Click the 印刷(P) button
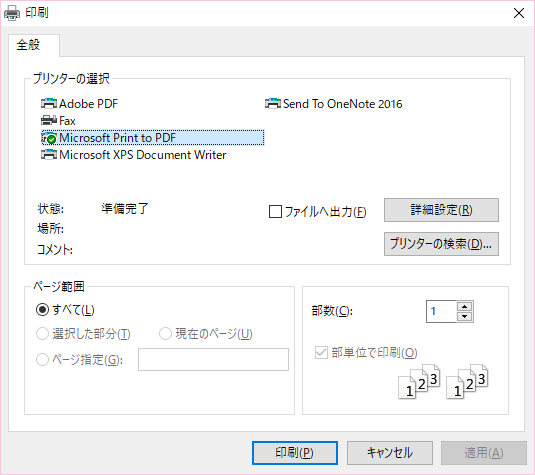 (295, 453)
